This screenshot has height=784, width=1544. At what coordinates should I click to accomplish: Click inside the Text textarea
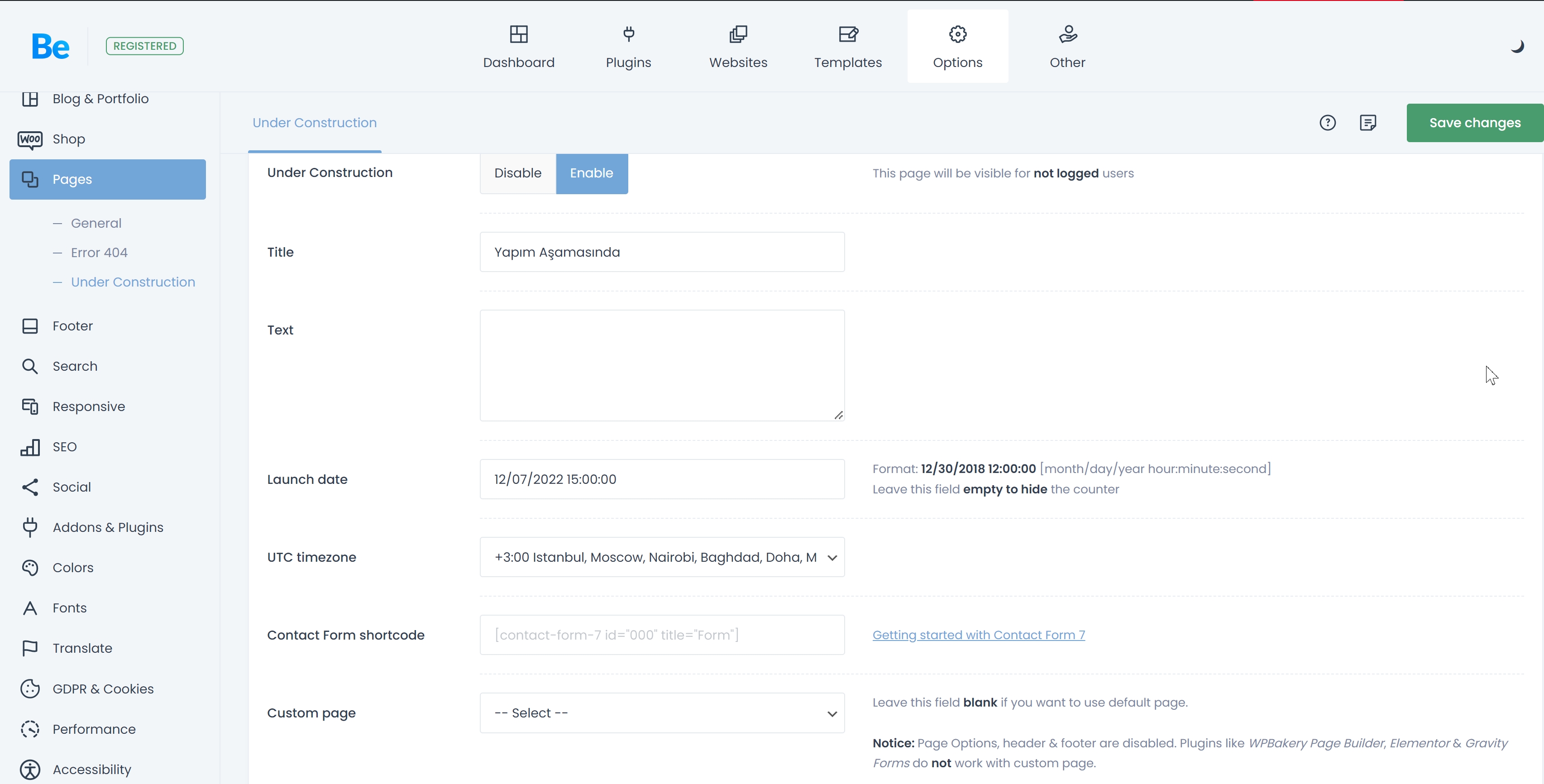[x=662, y=366]
